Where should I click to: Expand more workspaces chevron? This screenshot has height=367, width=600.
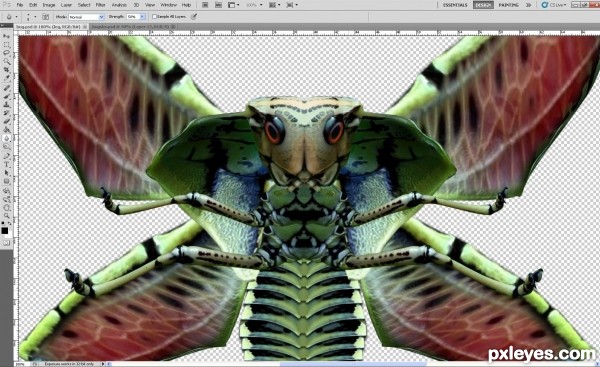coord(528,5)
